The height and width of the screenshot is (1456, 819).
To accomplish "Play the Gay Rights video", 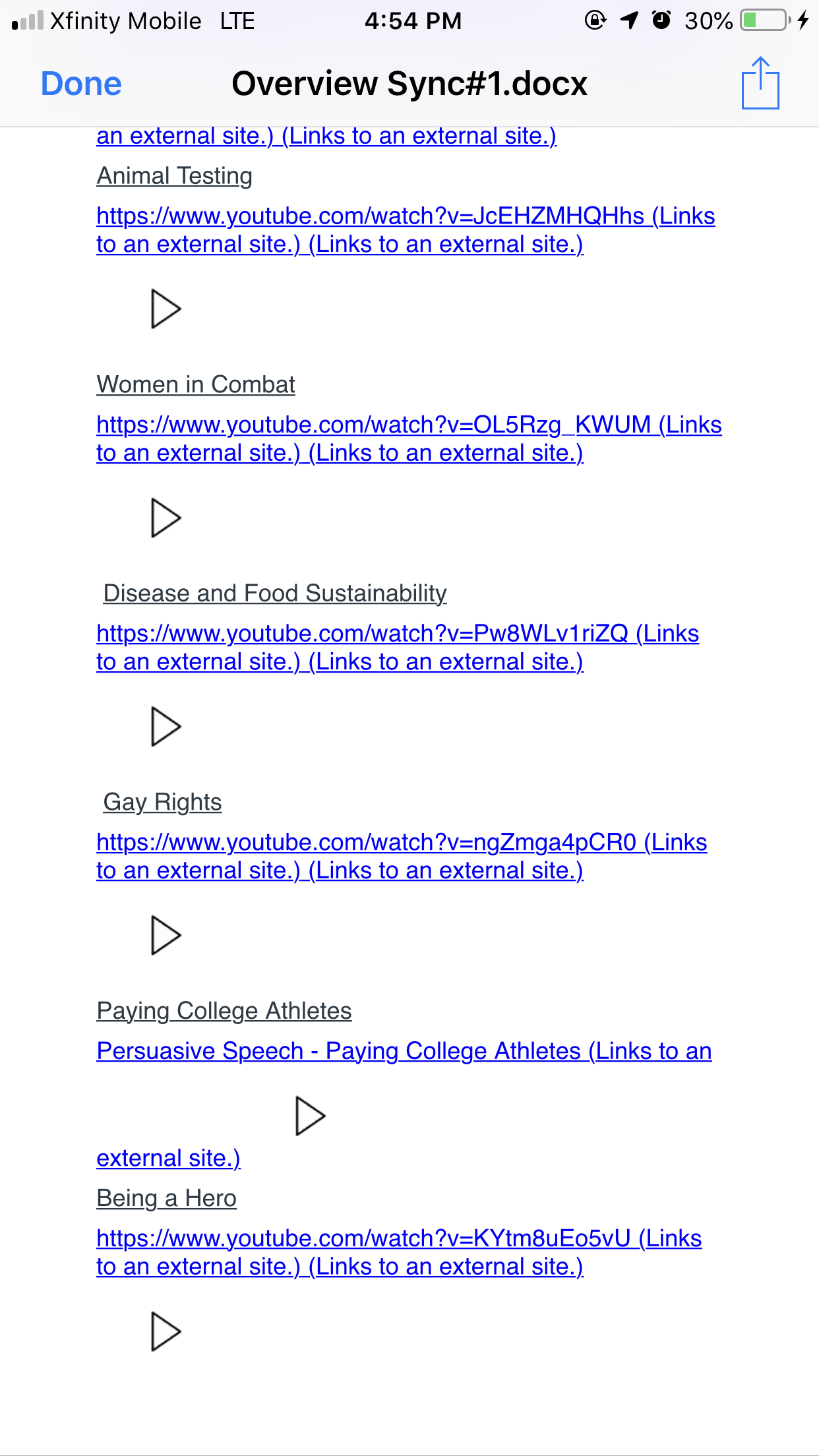I will (x=166, y=935).
